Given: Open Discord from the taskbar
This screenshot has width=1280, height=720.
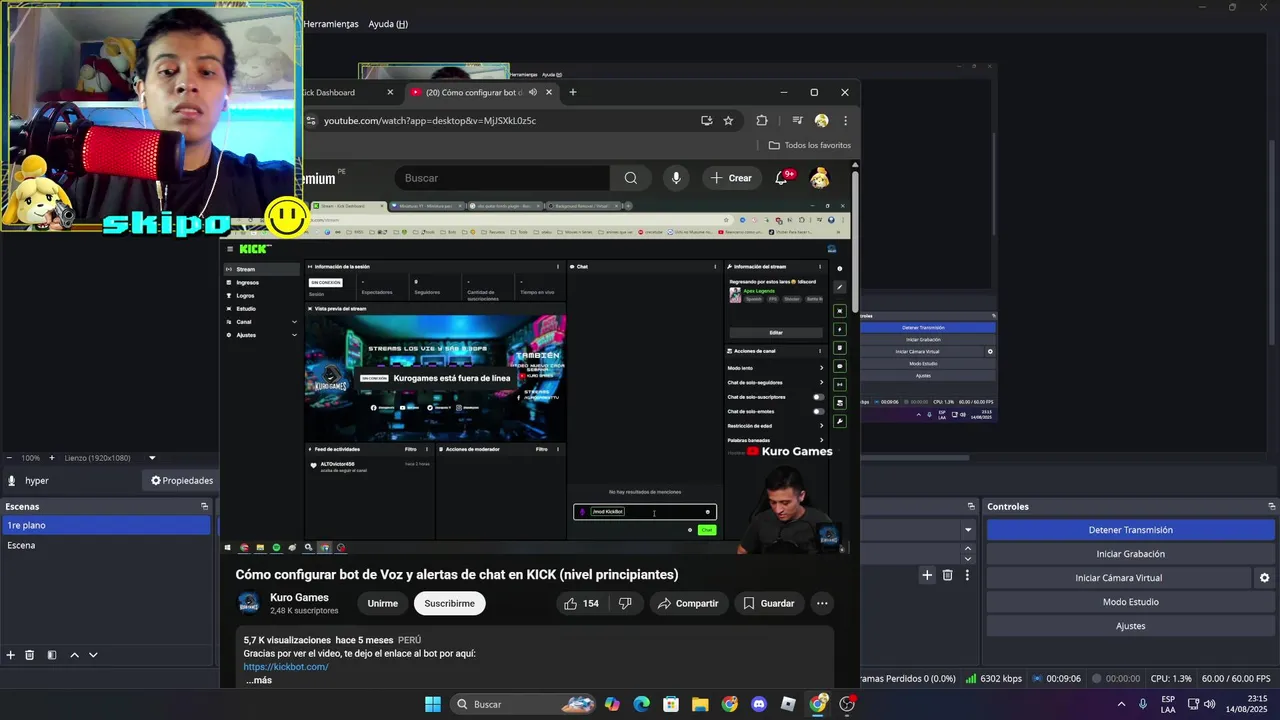Looking at the screenshot, I should point(758,704).
